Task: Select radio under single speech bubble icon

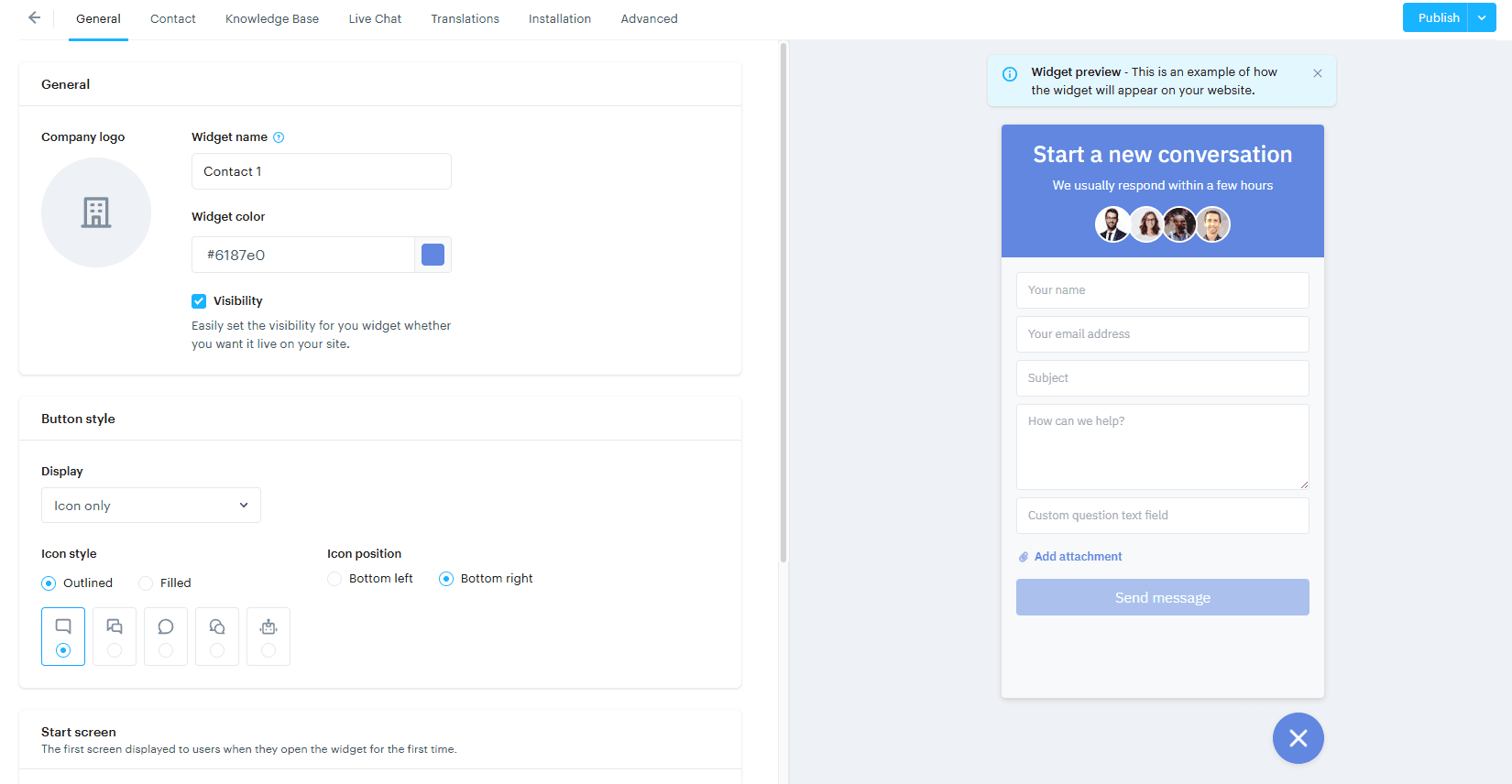Action: 63,650
